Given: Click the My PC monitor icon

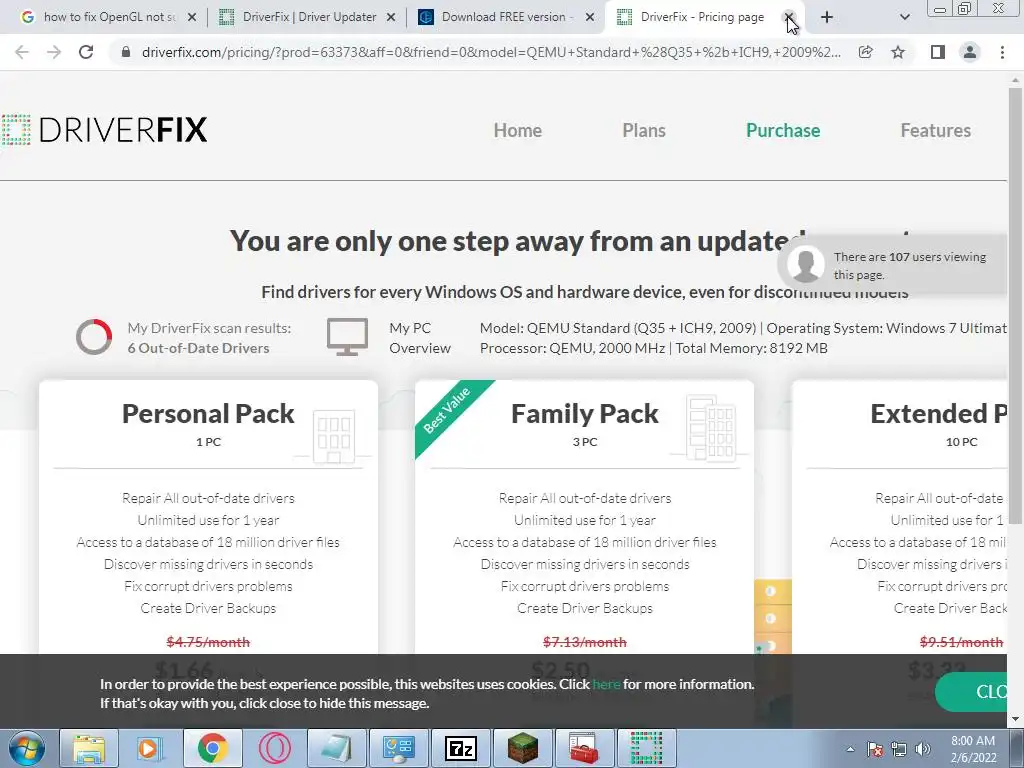Looking at the screenshot, I should click(347, 337).
